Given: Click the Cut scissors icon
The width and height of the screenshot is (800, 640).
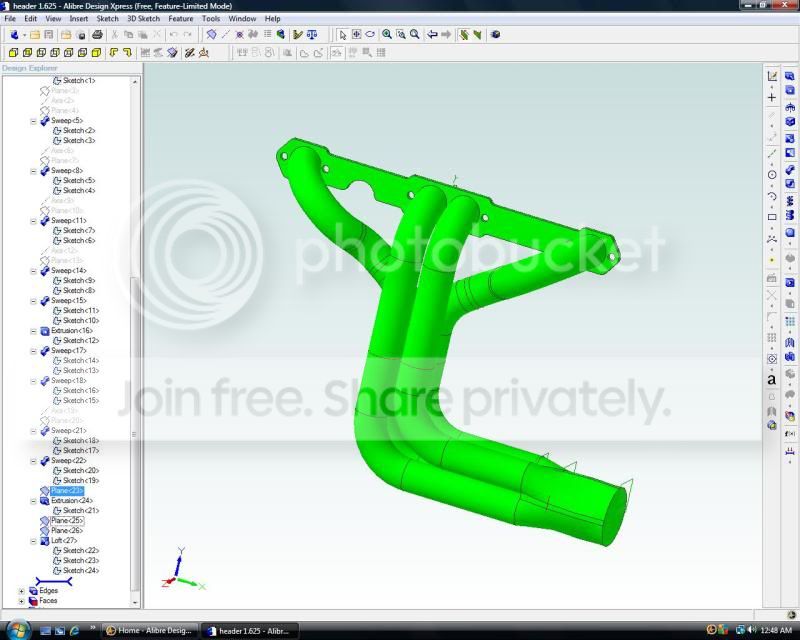Looking at the screenshot, I should pos(115,35).
